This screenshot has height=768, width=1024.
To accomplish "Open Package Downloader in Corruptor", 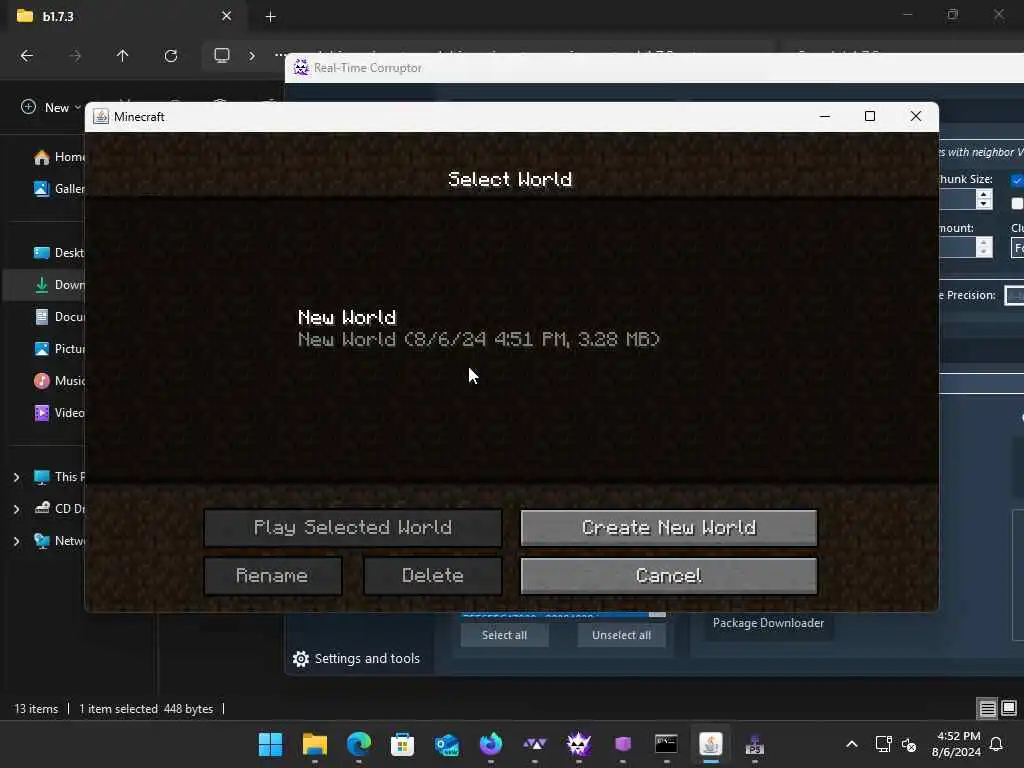I will (x=768, y=623).
